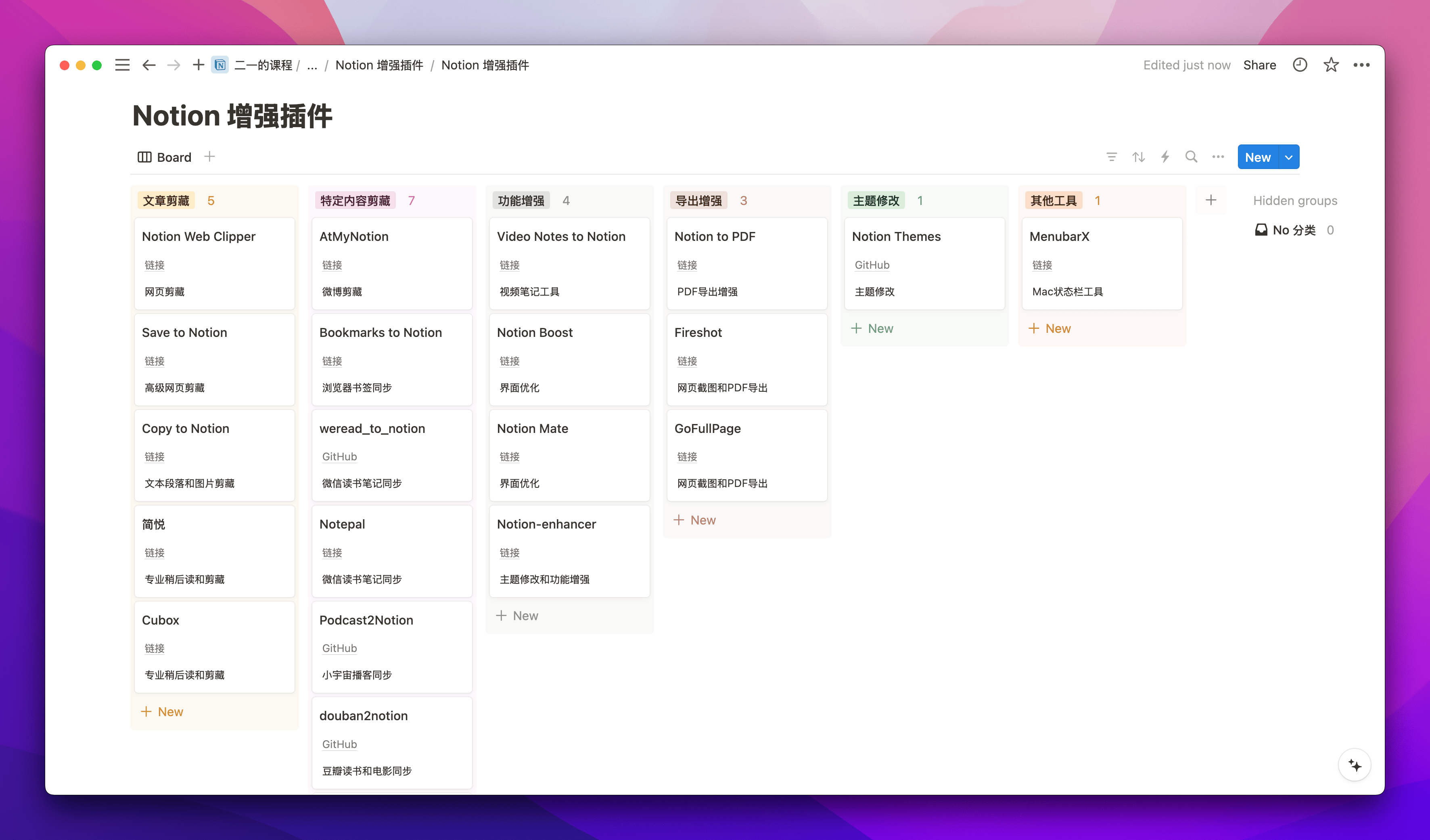Image resolution: width=1430 pixels, height=840 pixels.
Task: Click the Share button
Action: [1259, 65]
